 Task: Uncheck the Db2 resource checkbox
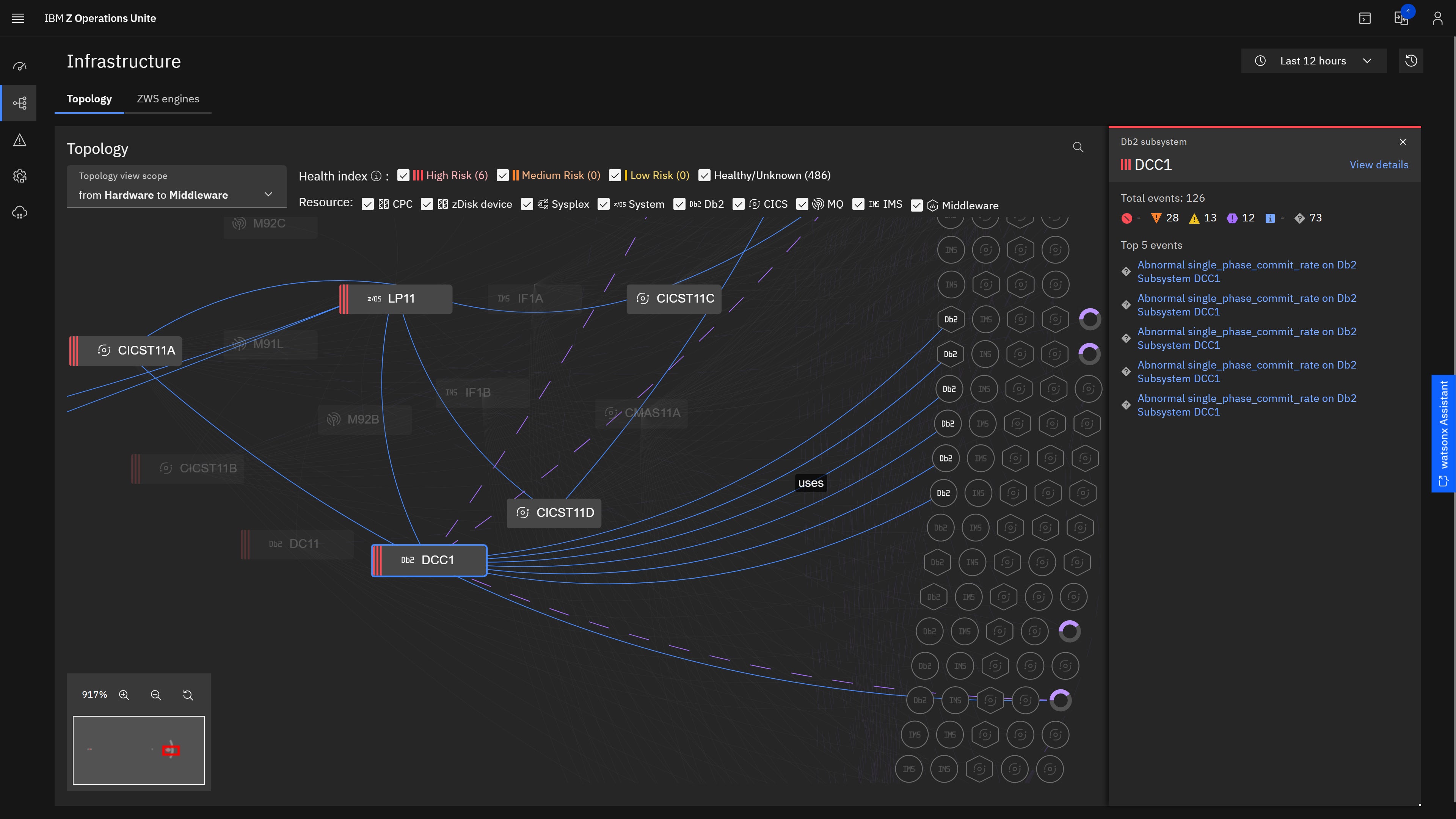pos(679,204)
